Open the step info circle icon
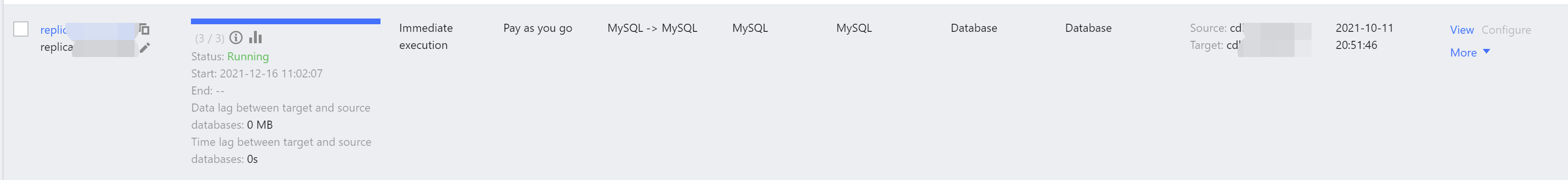The height and width of the screenshot is (180, 1568). tap(236, 38)
